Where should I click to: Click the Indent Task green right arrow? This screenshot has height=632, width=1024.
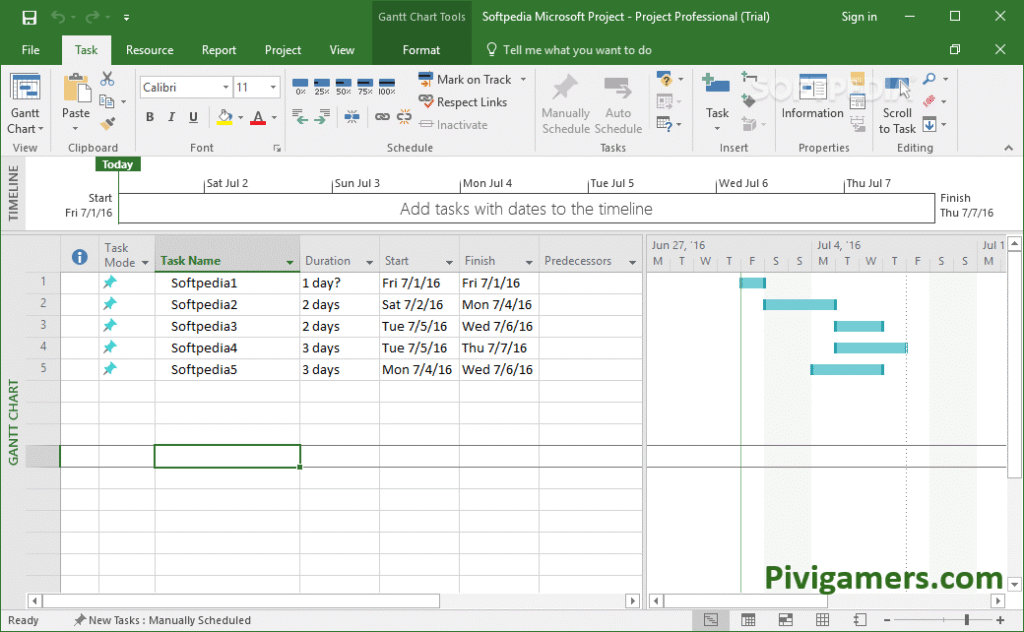(x=320, y=117)
